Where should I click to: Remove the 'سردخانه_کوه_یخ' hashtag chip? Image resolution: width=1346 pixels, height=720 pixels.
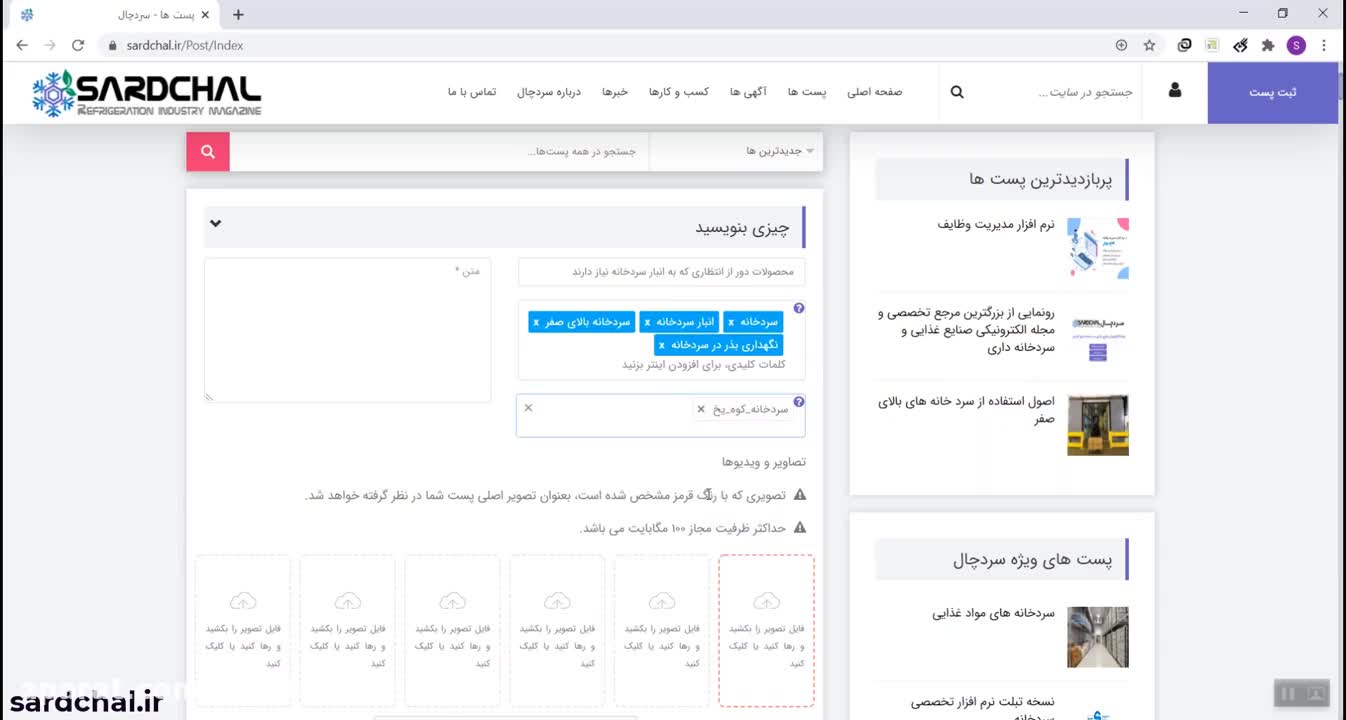[701, 409]
